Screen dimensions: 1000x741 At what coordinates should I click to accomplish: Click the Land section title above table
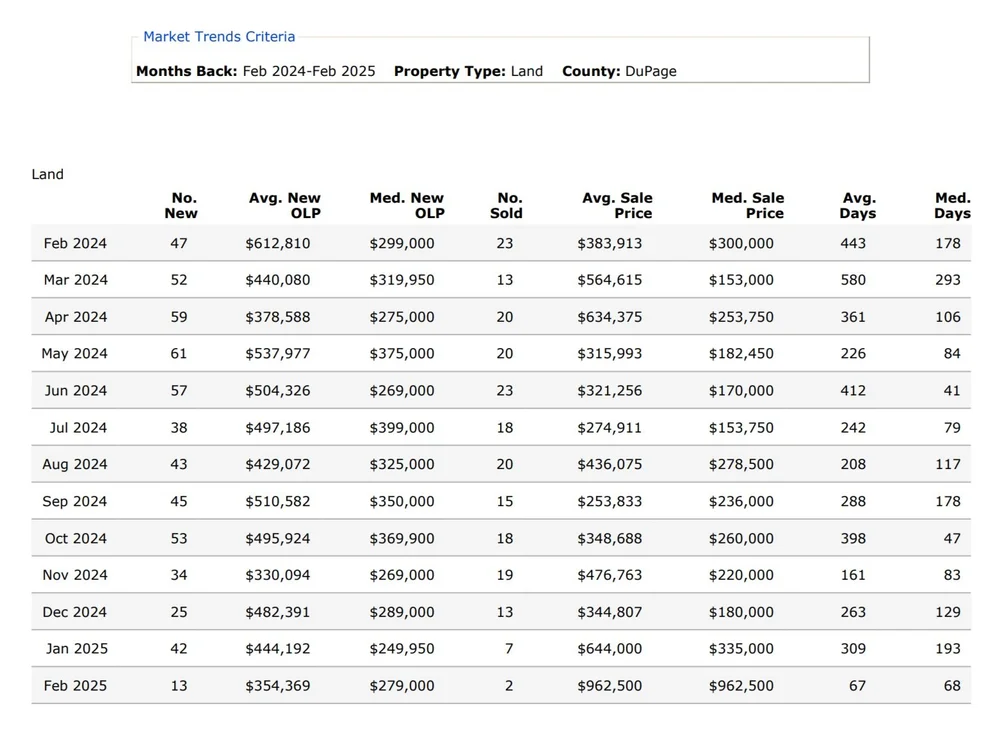[x=47, y=174]
